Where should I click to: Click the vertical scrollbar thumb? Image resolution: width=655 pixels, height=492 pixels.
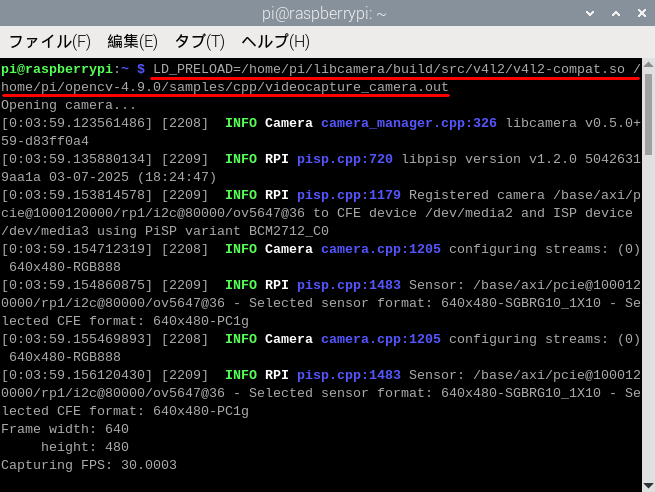click(x=648, y=114)
